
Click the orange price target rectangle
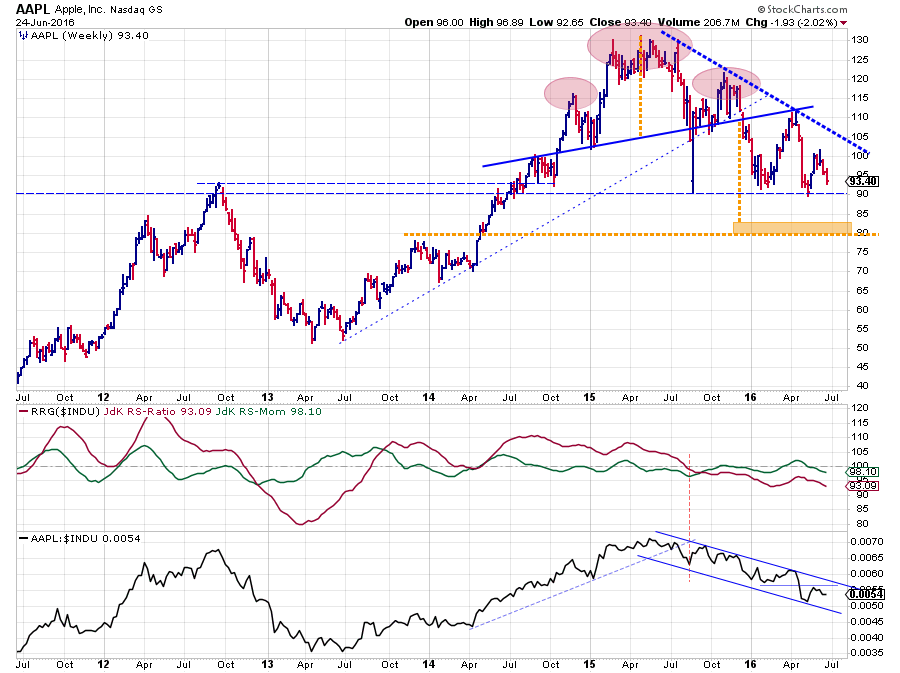(x=792, y=228)
